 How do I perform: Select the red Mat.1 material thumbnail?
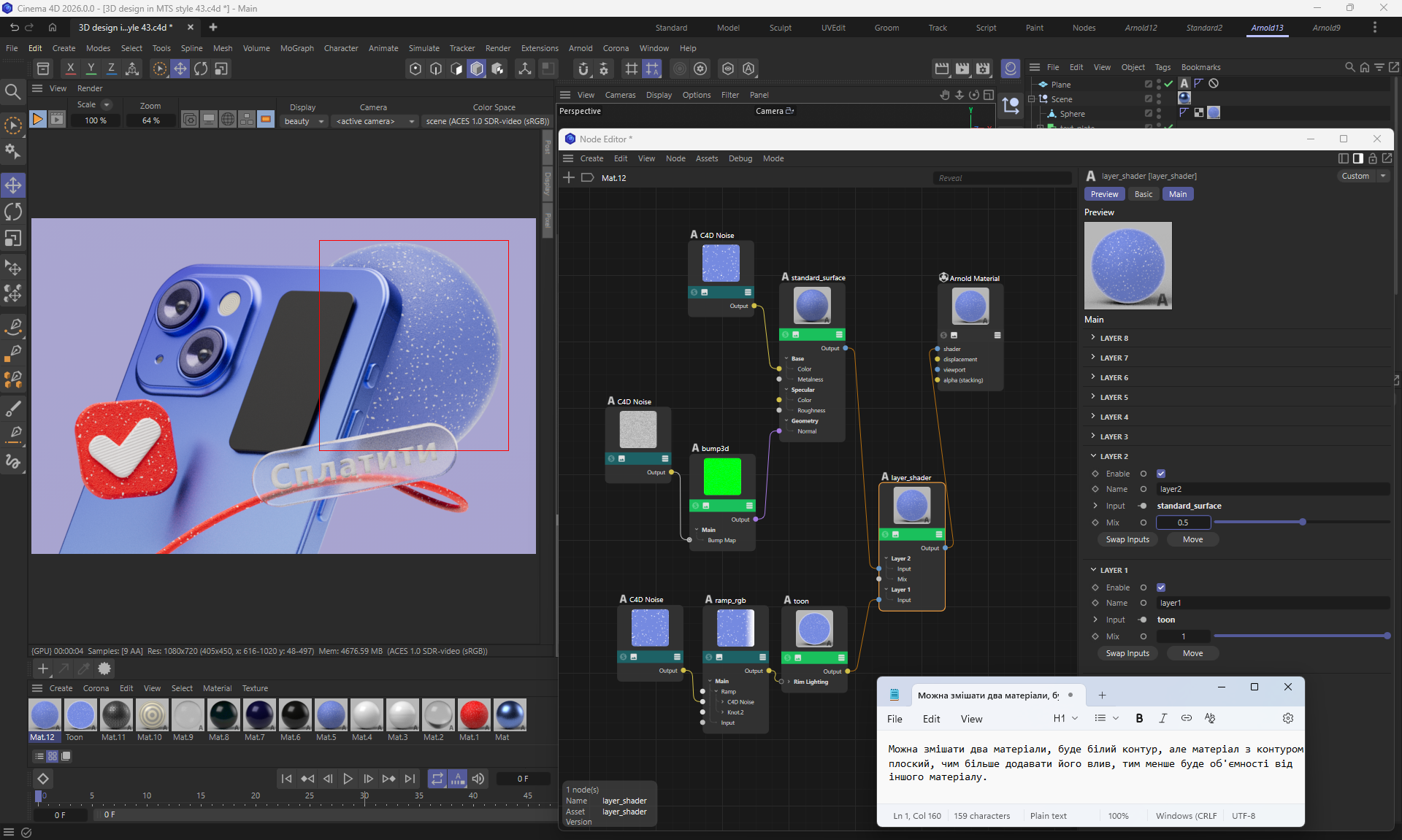[x=473, y=715]
